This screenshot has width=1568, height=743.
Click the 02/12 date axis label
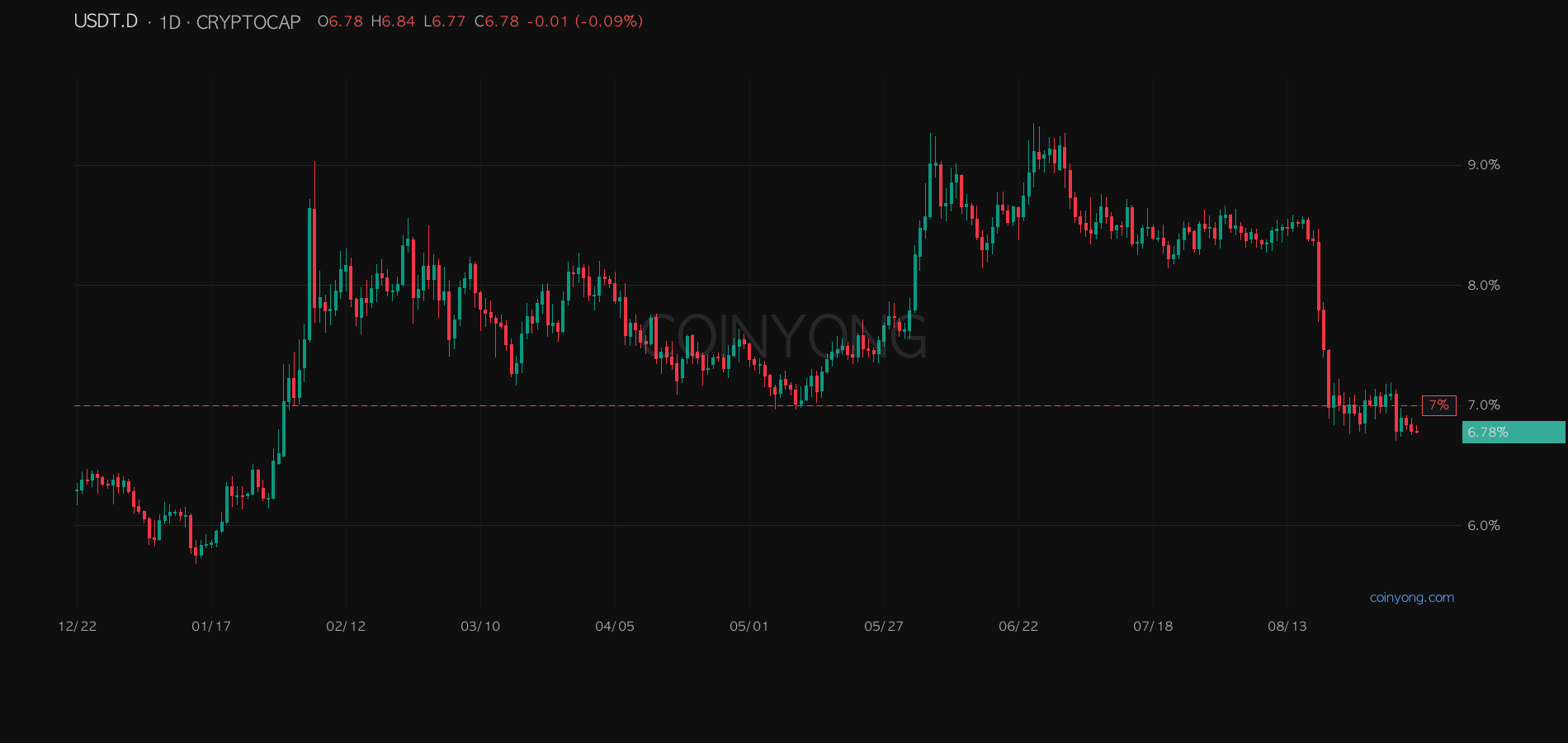click(x=346, y=627)
